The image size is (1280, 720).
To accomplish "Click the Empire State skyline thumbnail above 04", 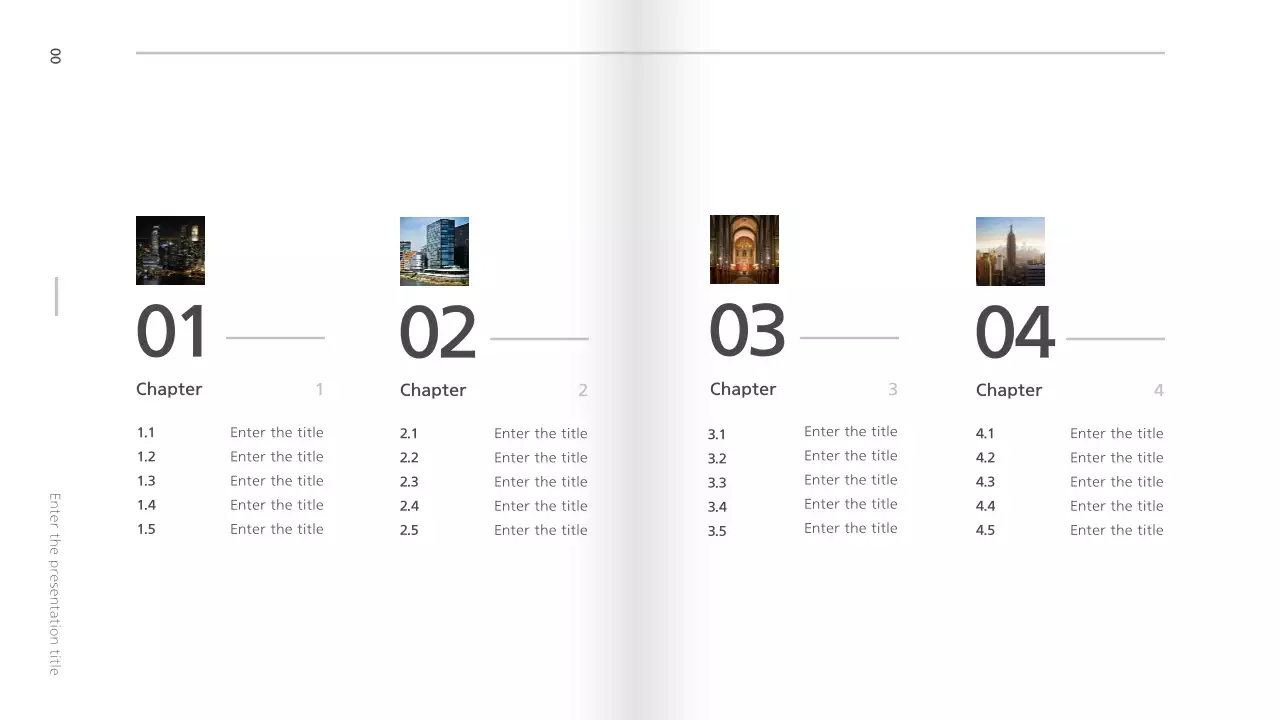I will (1010, 250).
